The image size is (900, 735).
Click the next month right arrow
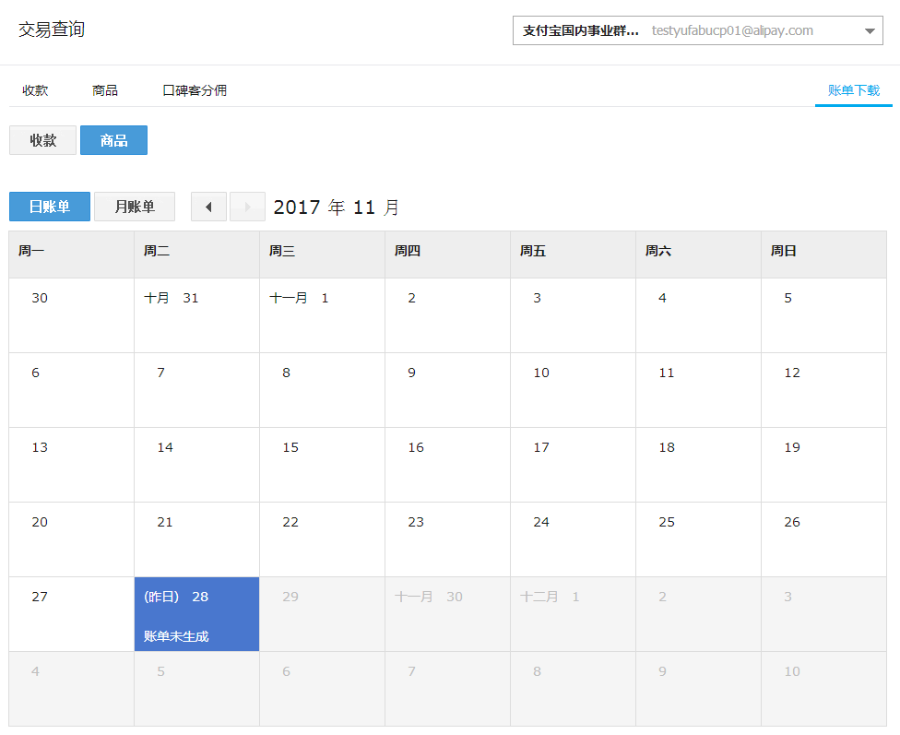(x=247, y=207)
